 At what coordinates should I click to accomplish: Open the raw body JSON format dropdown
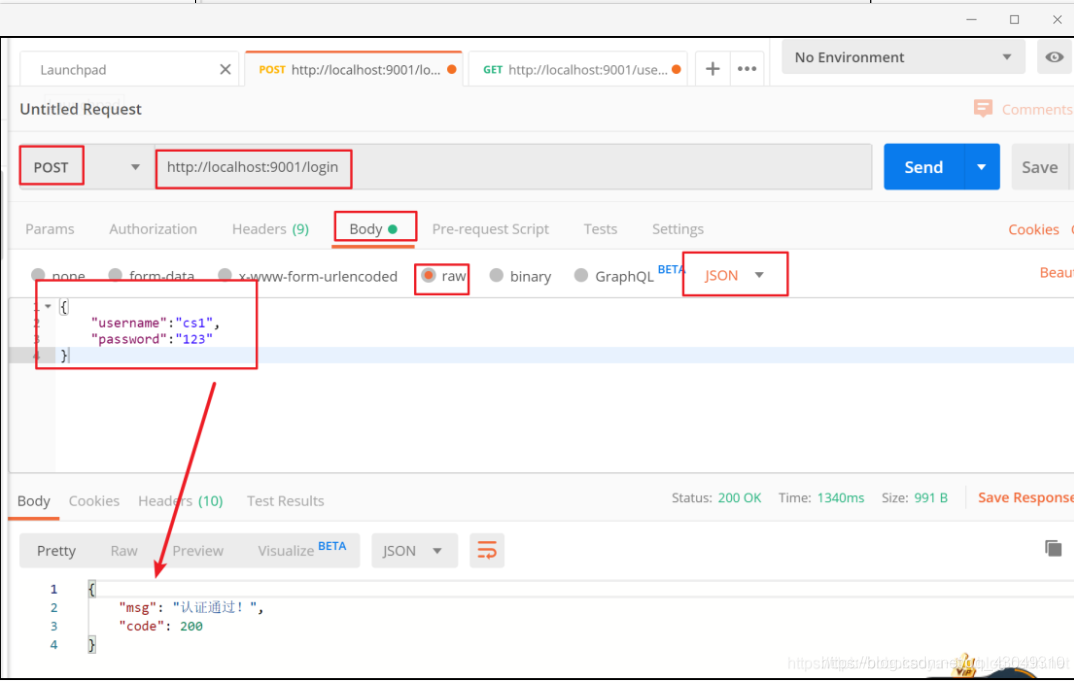click(734, 275)
